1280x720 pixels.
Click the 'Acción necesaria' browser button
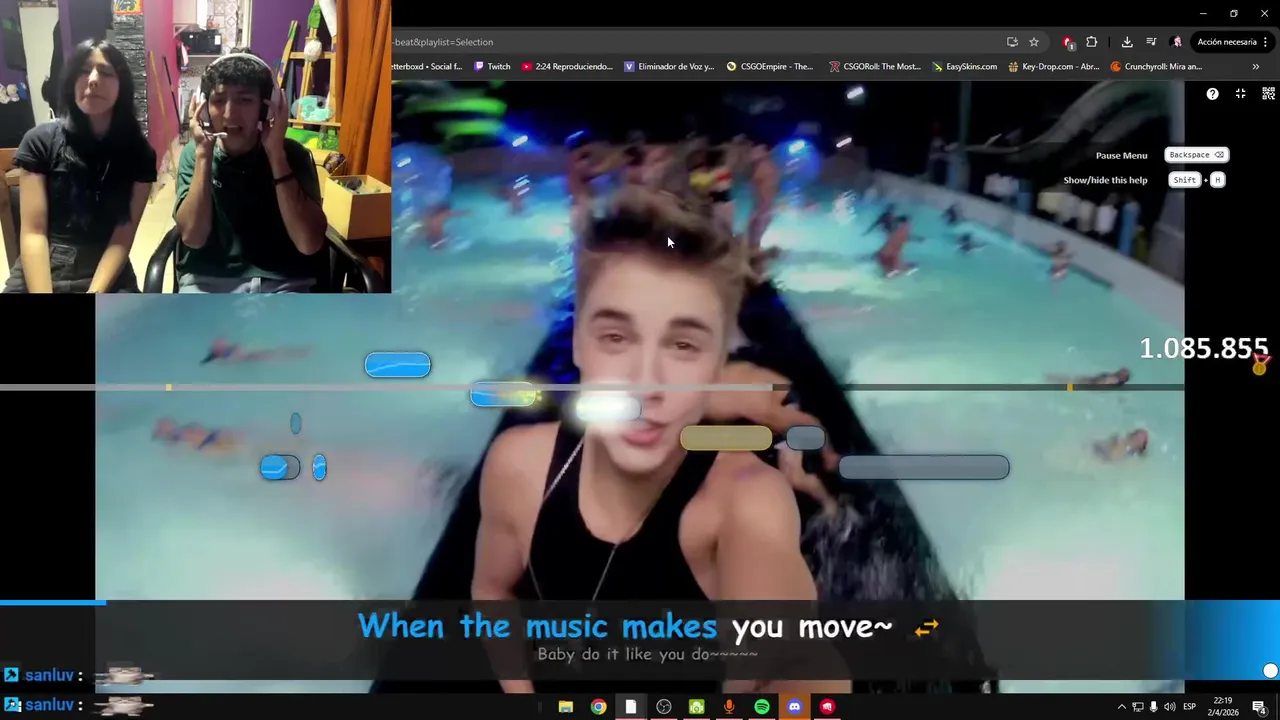(1233, 42)
